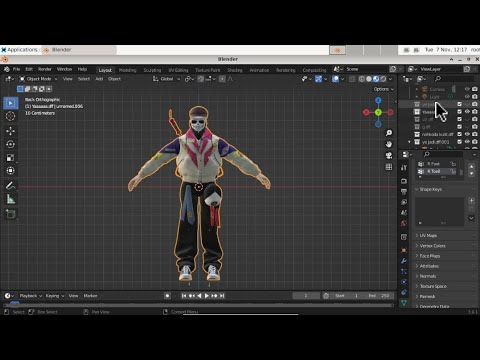Switch to wireframe viewport shading
The width and height of the screenshot is (480, 360).
tap(362, 79)
